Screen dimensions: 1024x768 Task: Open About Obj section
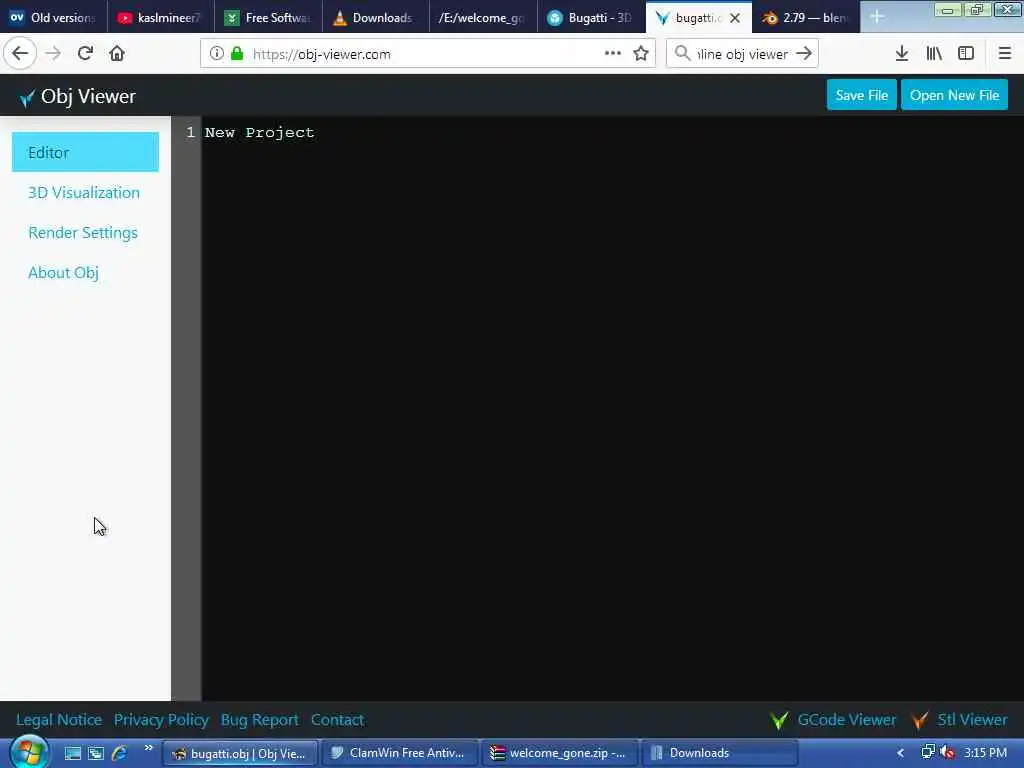coord(63,273)
